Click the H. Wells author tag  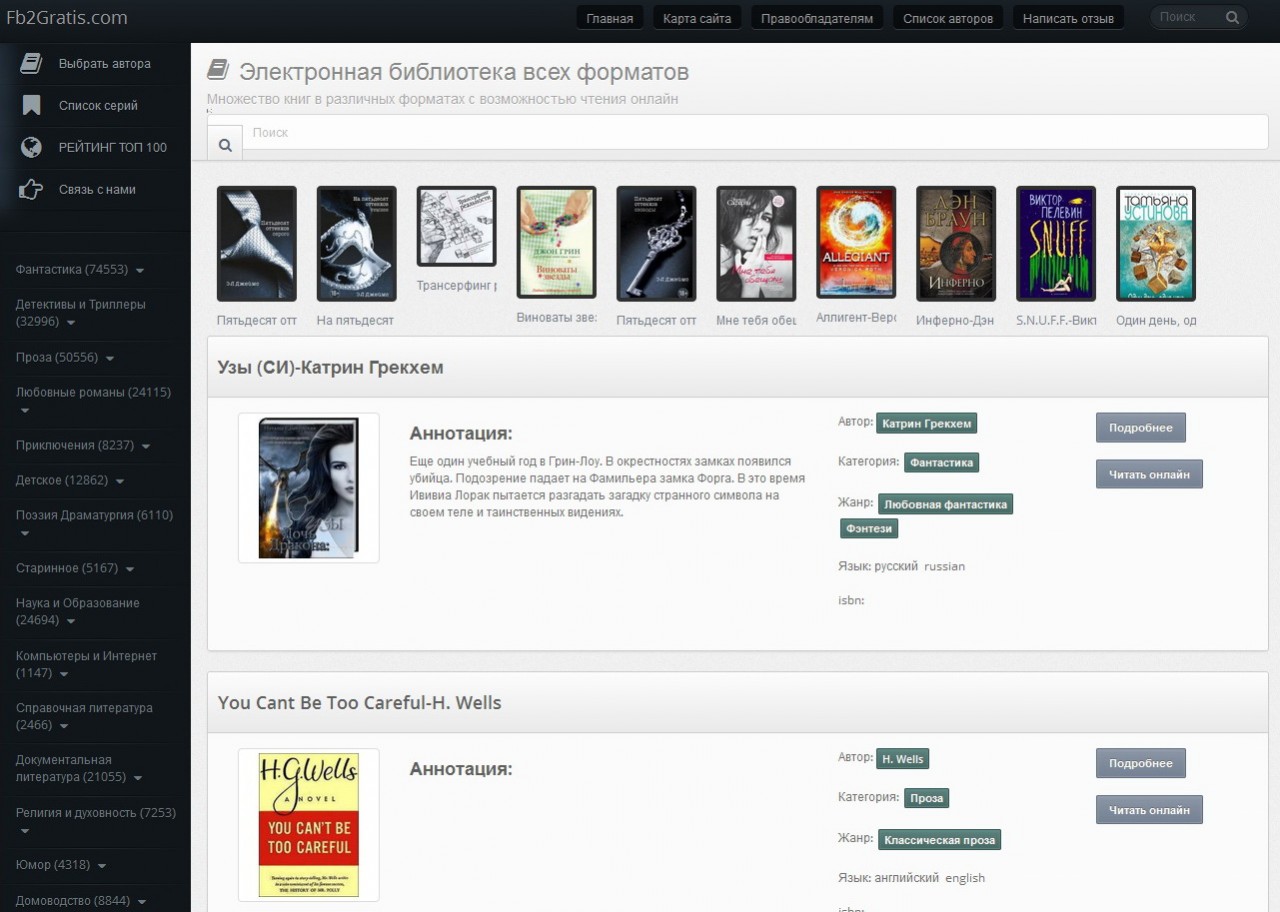point(902,759)
